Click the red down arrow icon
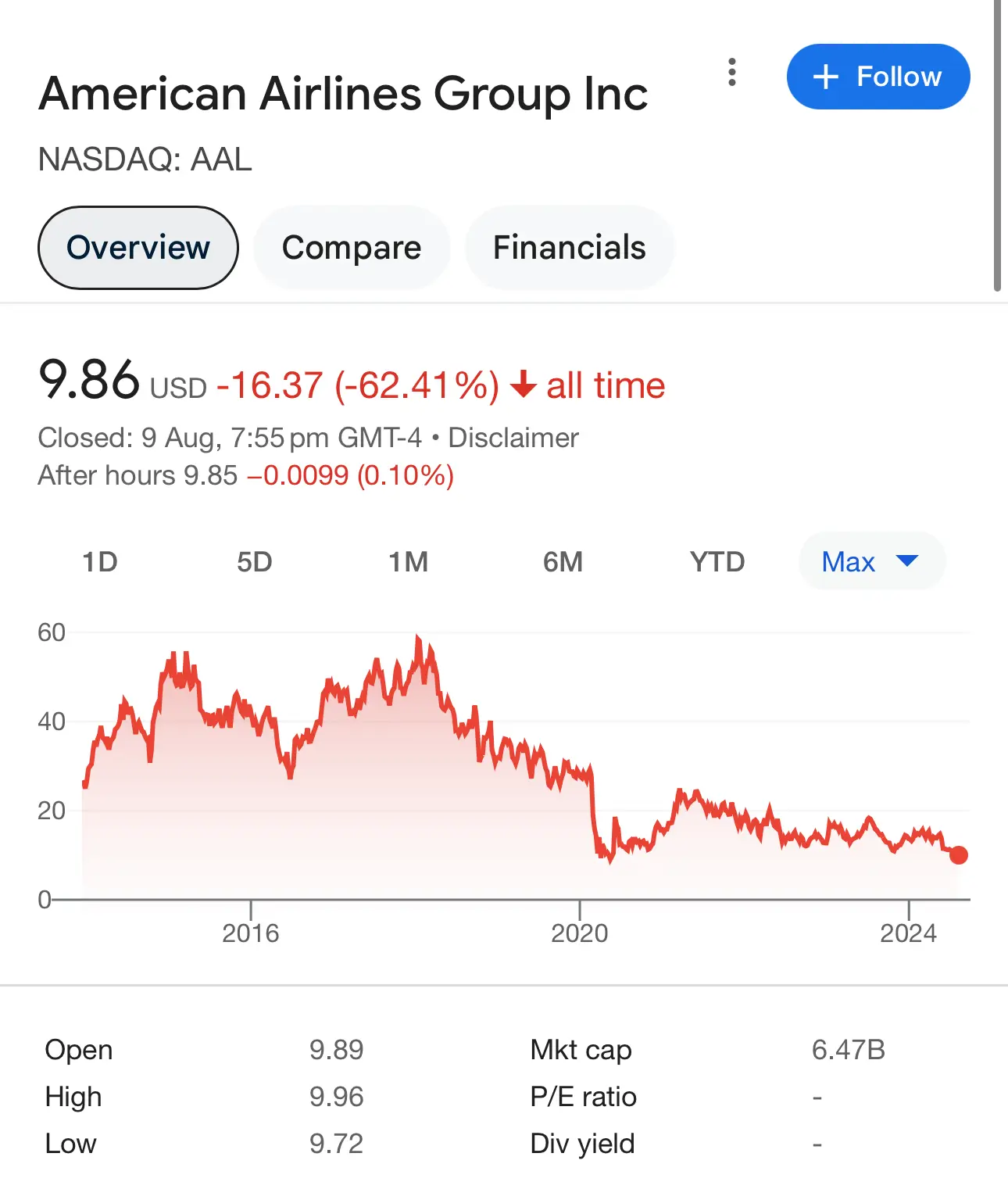 point(523,385)
